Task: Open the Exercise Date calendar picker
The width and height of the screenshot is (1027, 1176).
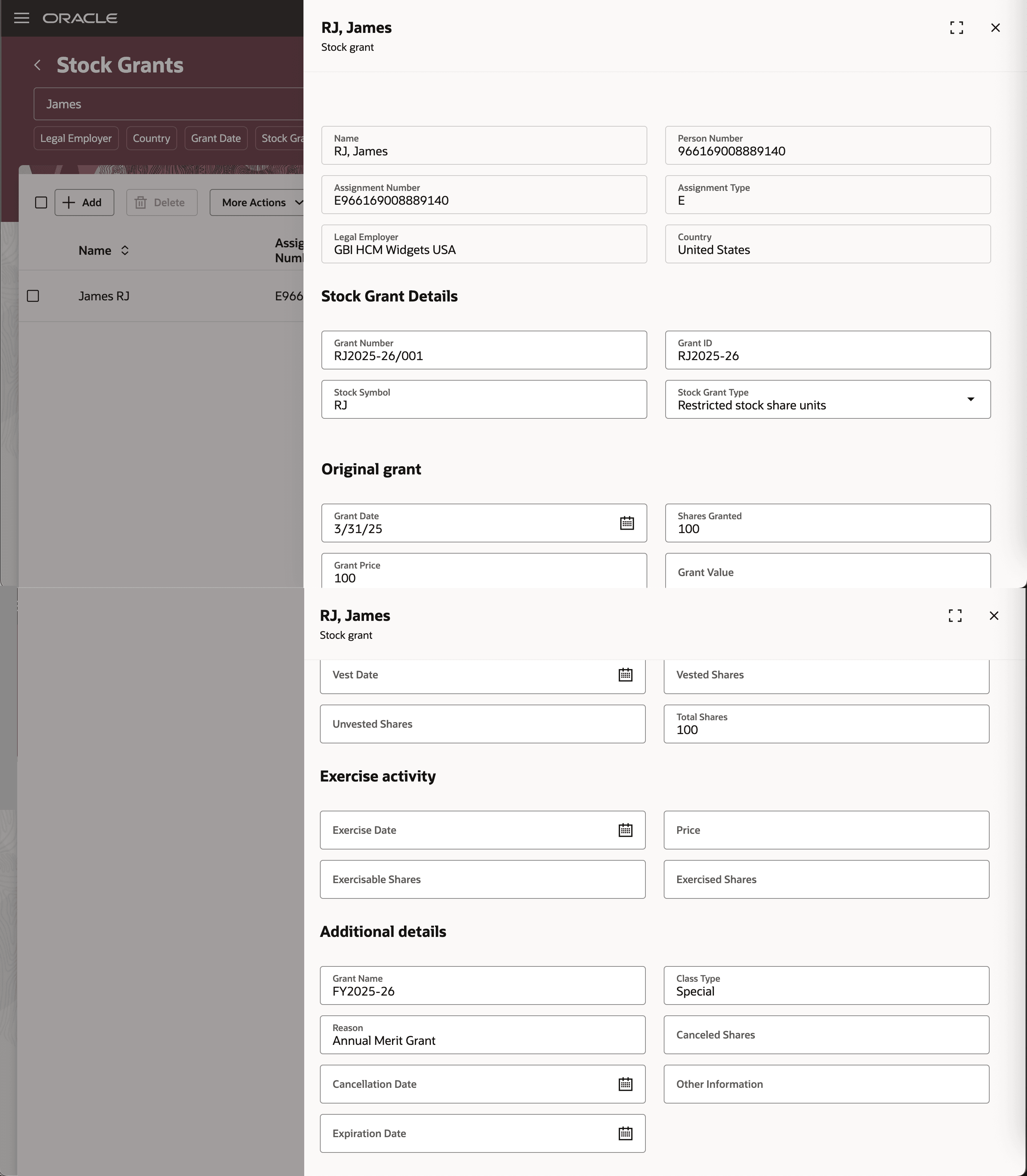Action: [x=625, y=830]
